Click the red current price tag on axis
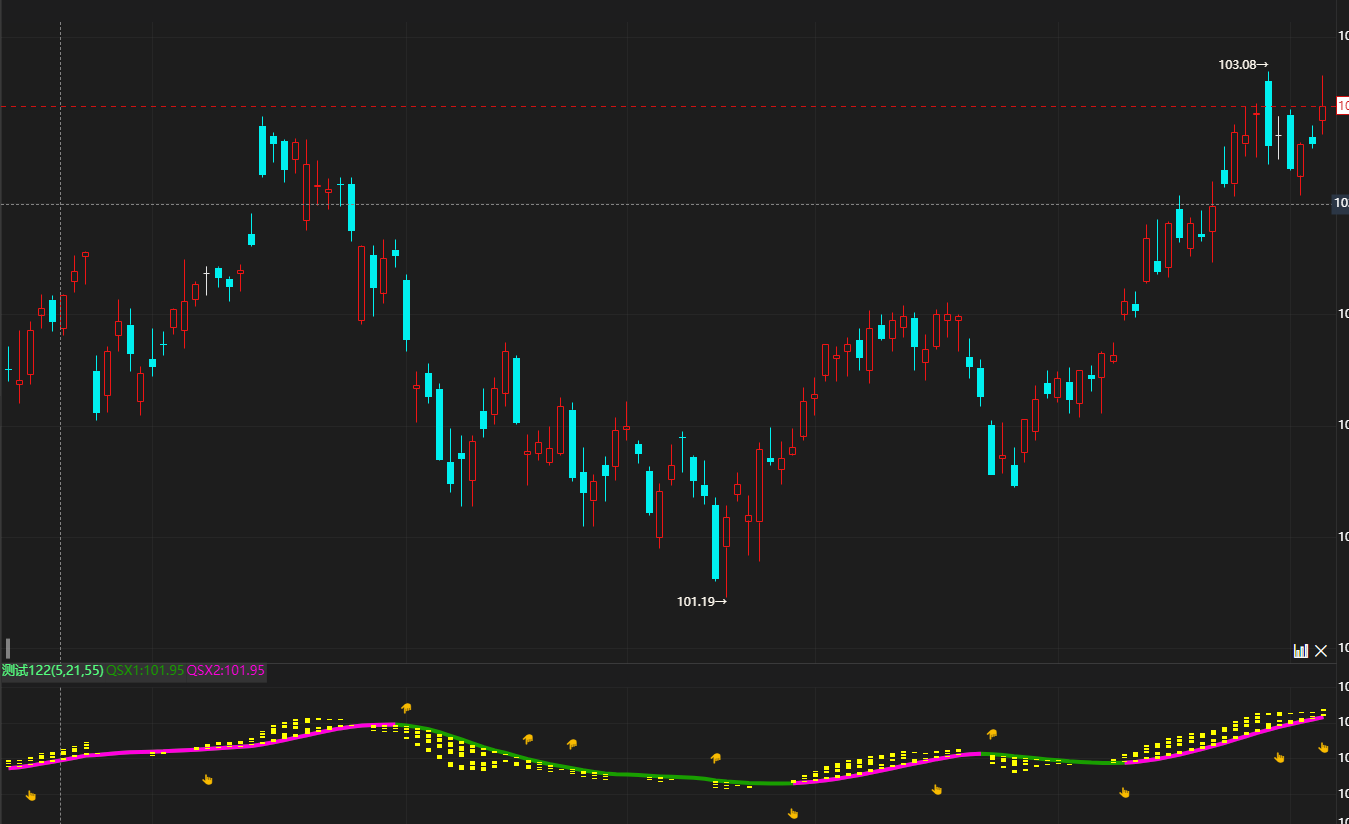This screenshot has height=824, width=1349. 1342,105
